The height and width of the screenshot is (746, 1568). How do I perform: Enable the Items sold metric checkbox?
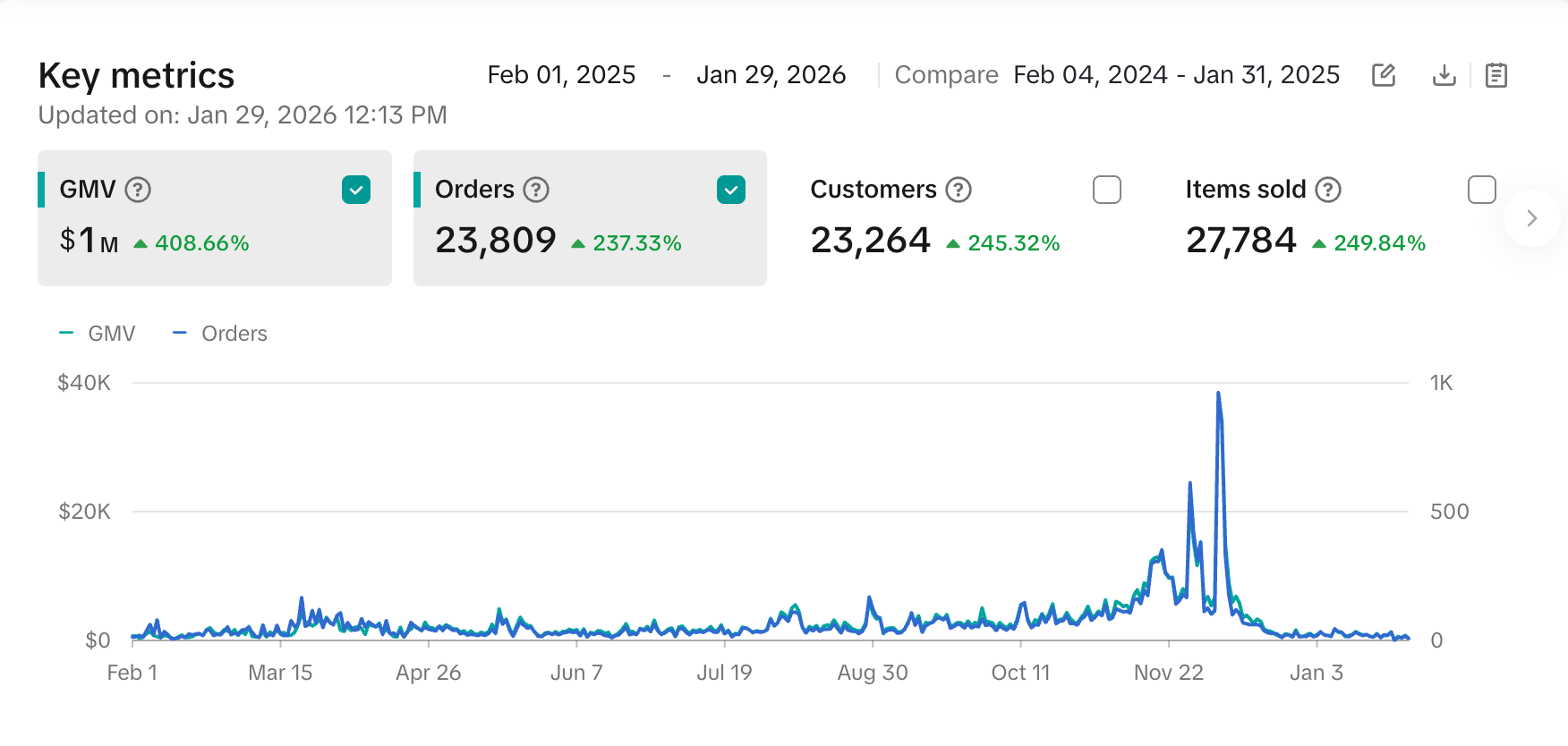pyautogui.click(x=1482, y=190)
